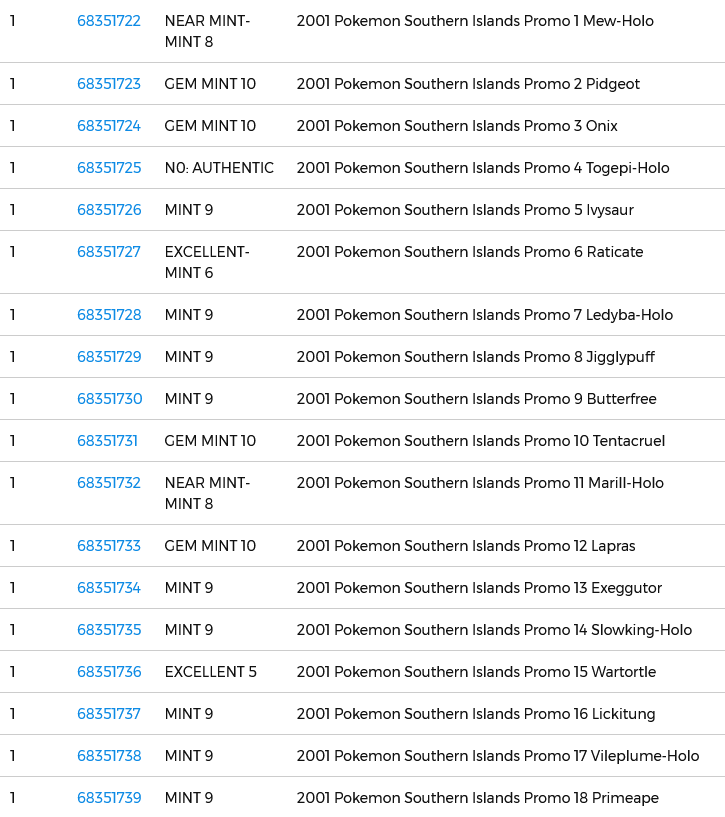Open Tentacruel cert 68351731

(107, 441)
